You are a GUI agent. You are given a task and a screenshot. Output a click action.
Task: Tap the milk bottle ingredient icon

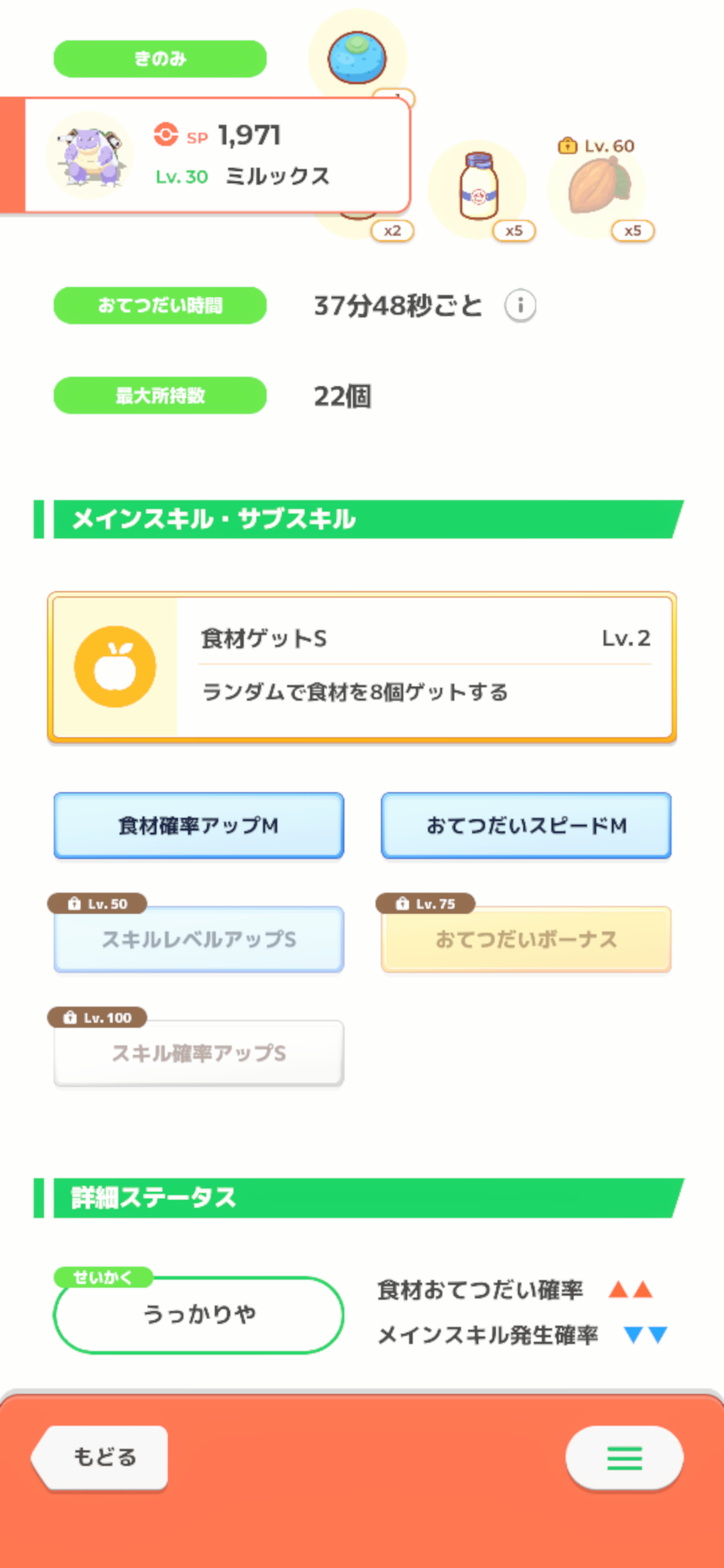coord(479,187)
